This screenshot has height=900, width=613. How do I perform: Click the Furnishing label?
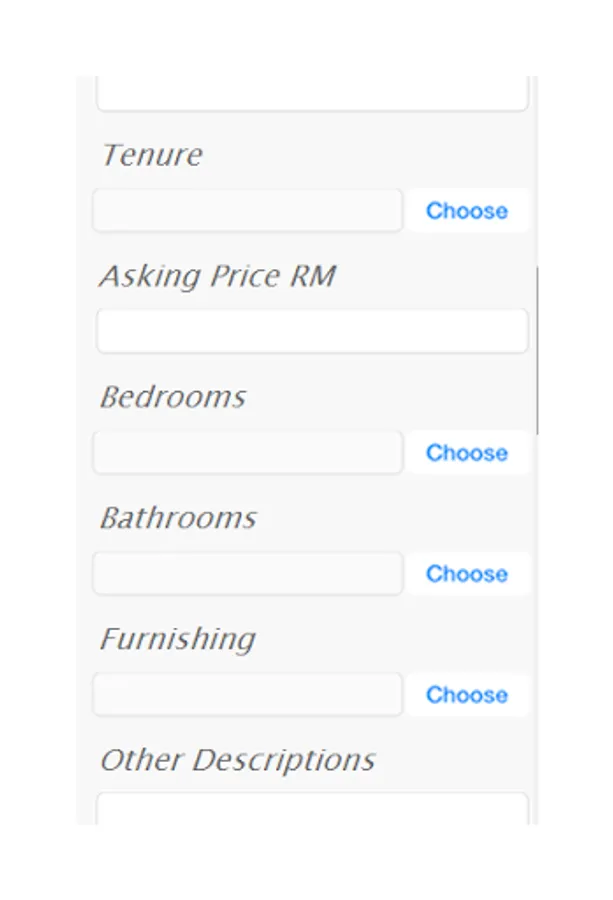coord(178,639)
